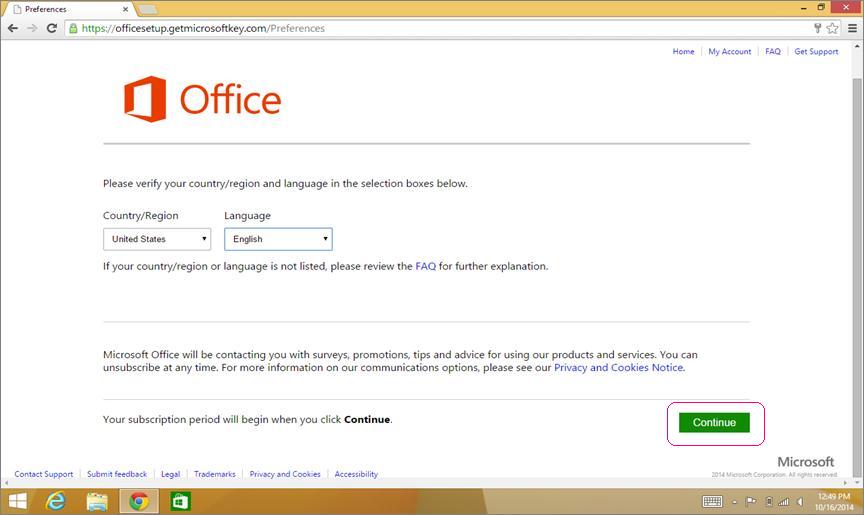The height and width of the screenshot is (515, 864).
Task: Open the Get Support link
Action: point(816,51)
